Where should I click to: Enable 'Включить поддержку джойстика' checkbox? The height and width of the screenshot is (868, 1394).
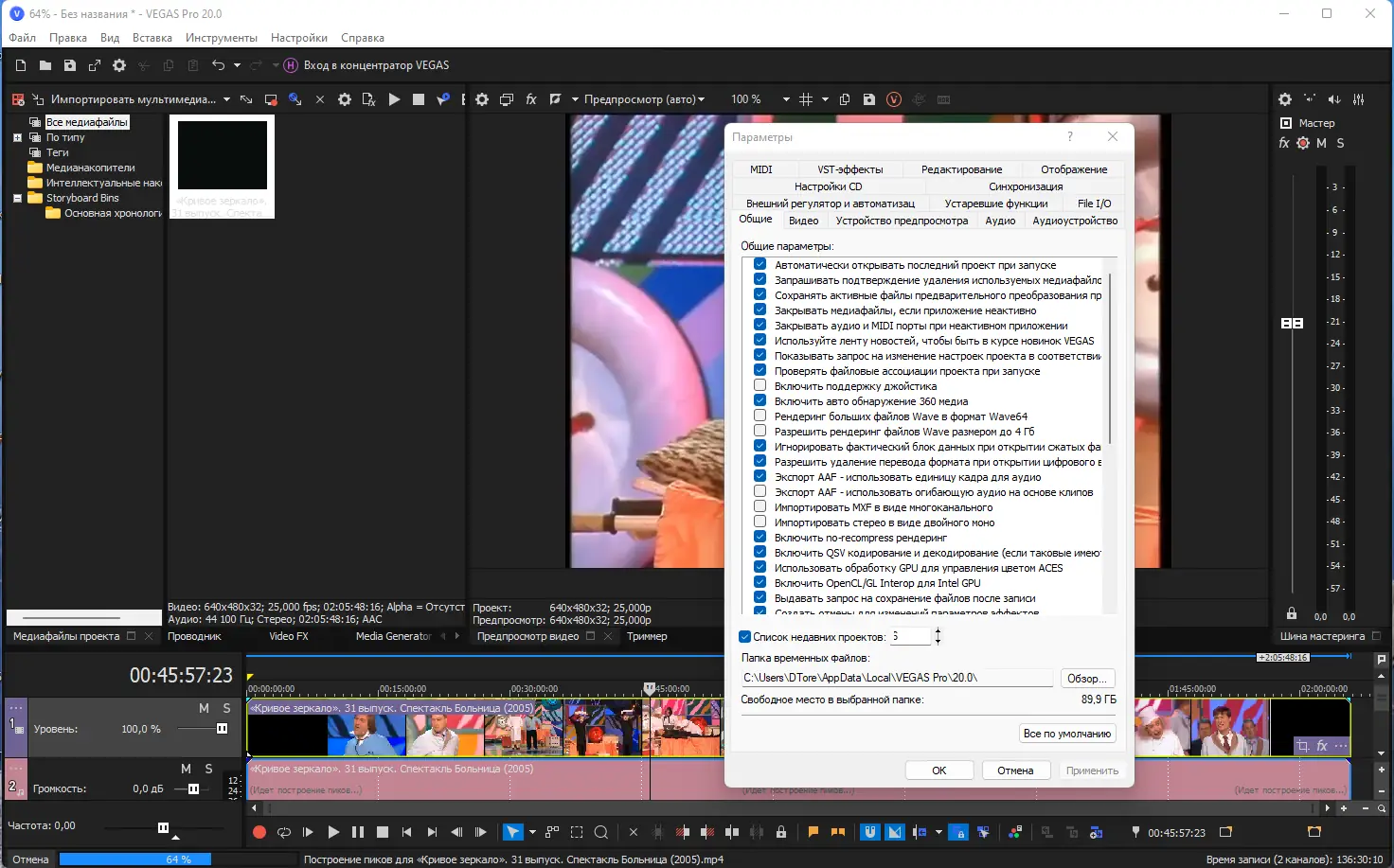(760, 386)
